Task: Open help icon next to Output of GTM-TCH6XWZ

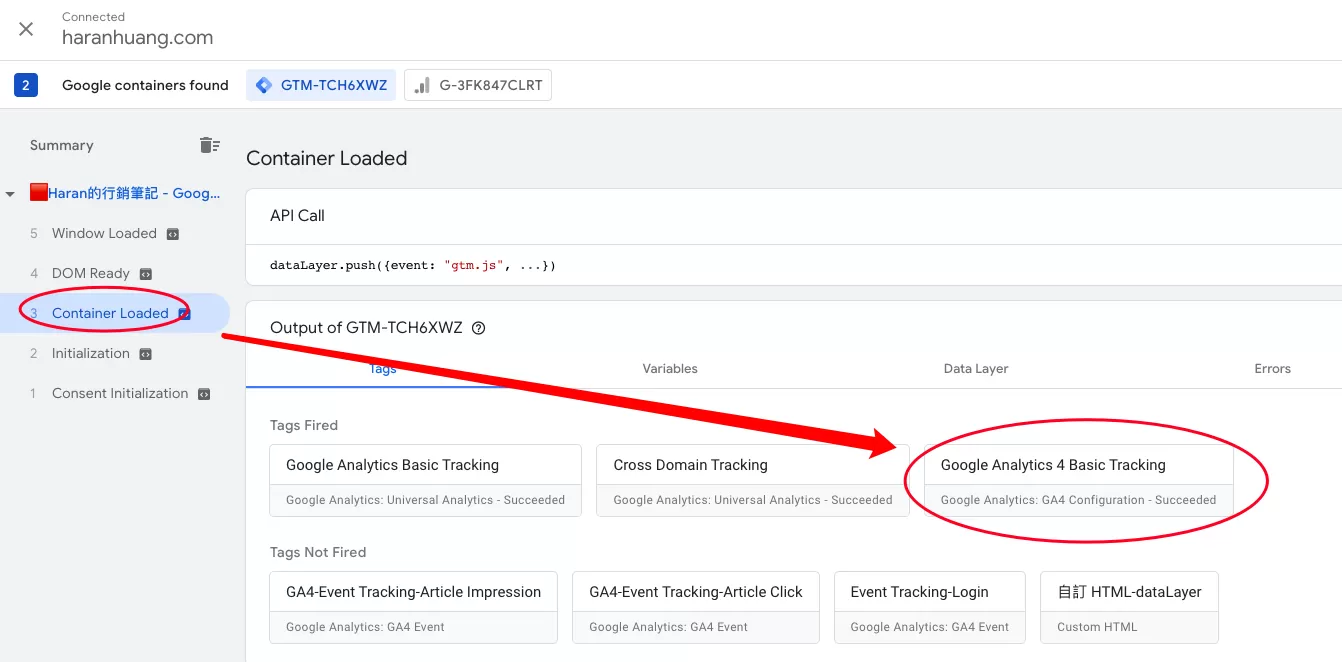Action: tap(478, 328)
